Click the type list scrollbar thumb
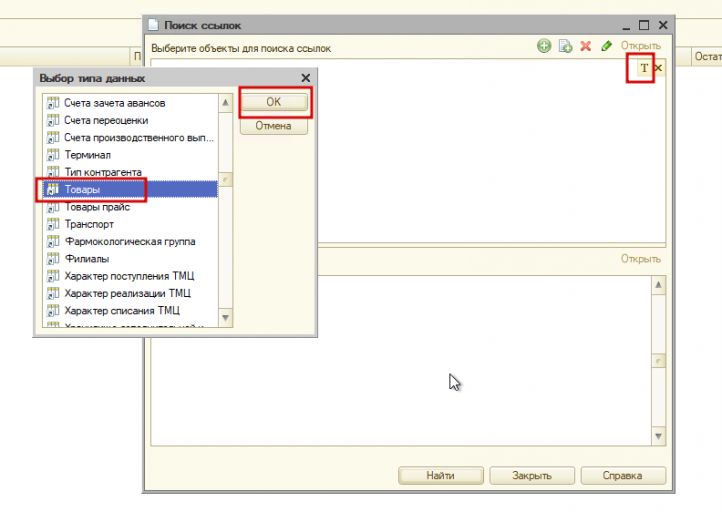Screen dimensions: 722x512 click(x=226, y=179)
